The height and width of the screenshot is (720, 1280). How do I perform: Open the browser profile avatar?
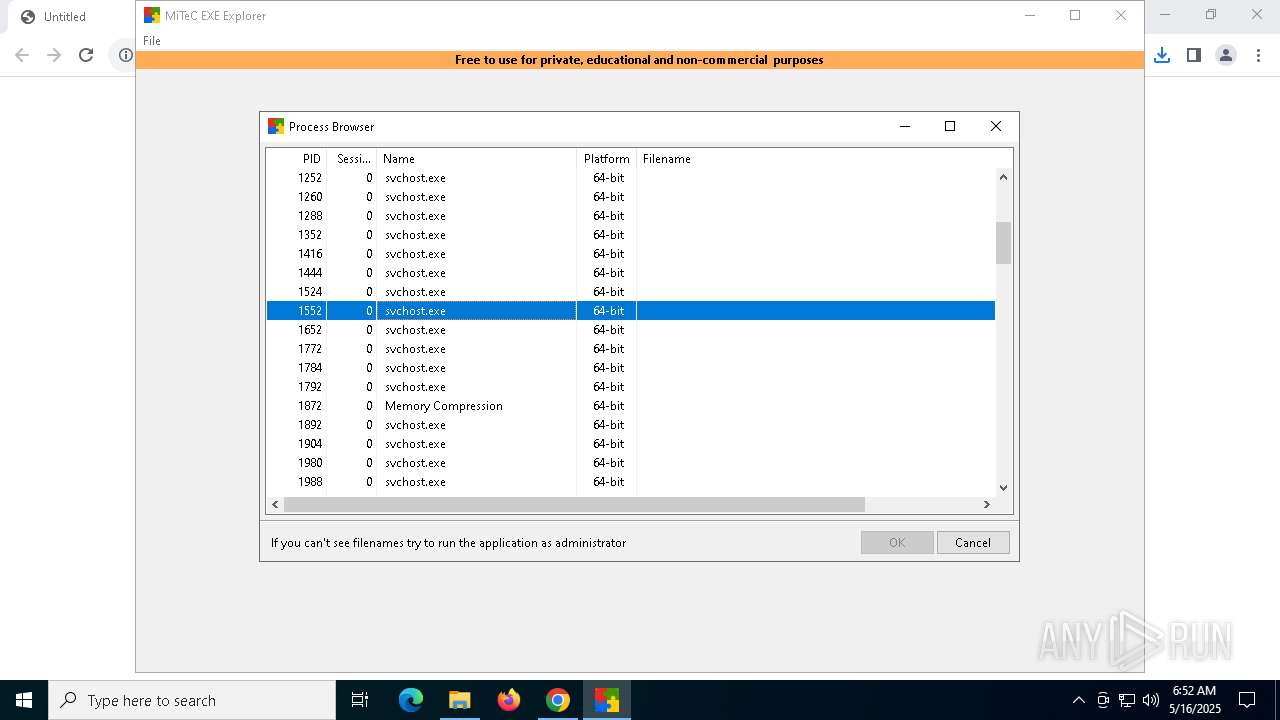tap(1226, 55)
